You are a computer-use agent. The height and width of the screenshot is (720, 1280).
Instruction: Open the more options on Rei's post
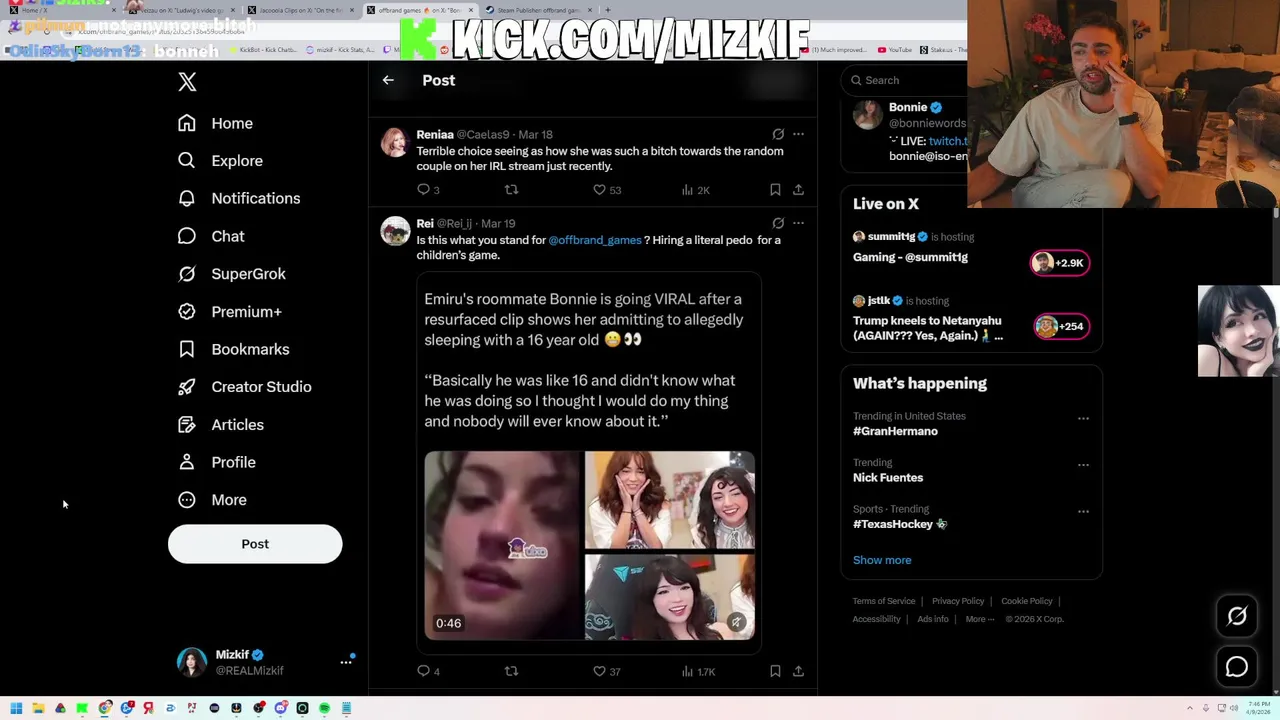(798, 223)
